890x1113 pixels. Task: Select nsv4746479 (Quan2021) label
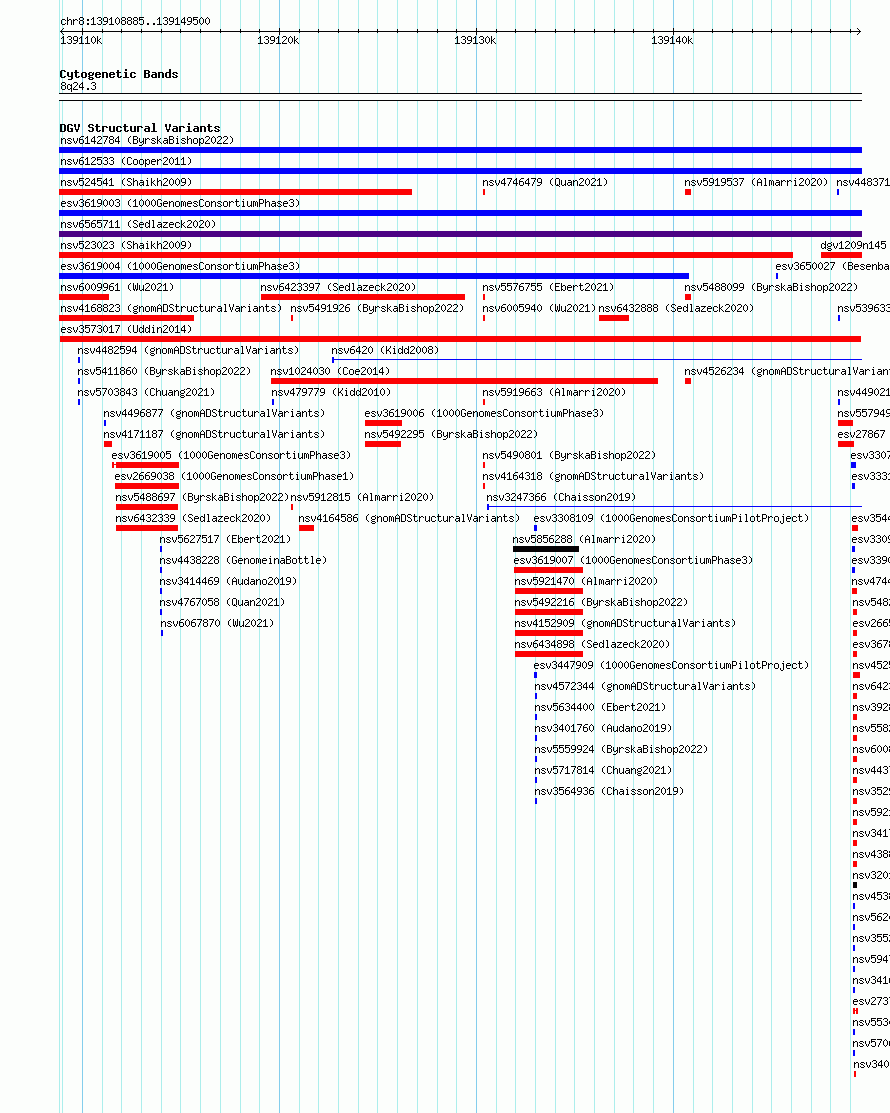(545, 182)
